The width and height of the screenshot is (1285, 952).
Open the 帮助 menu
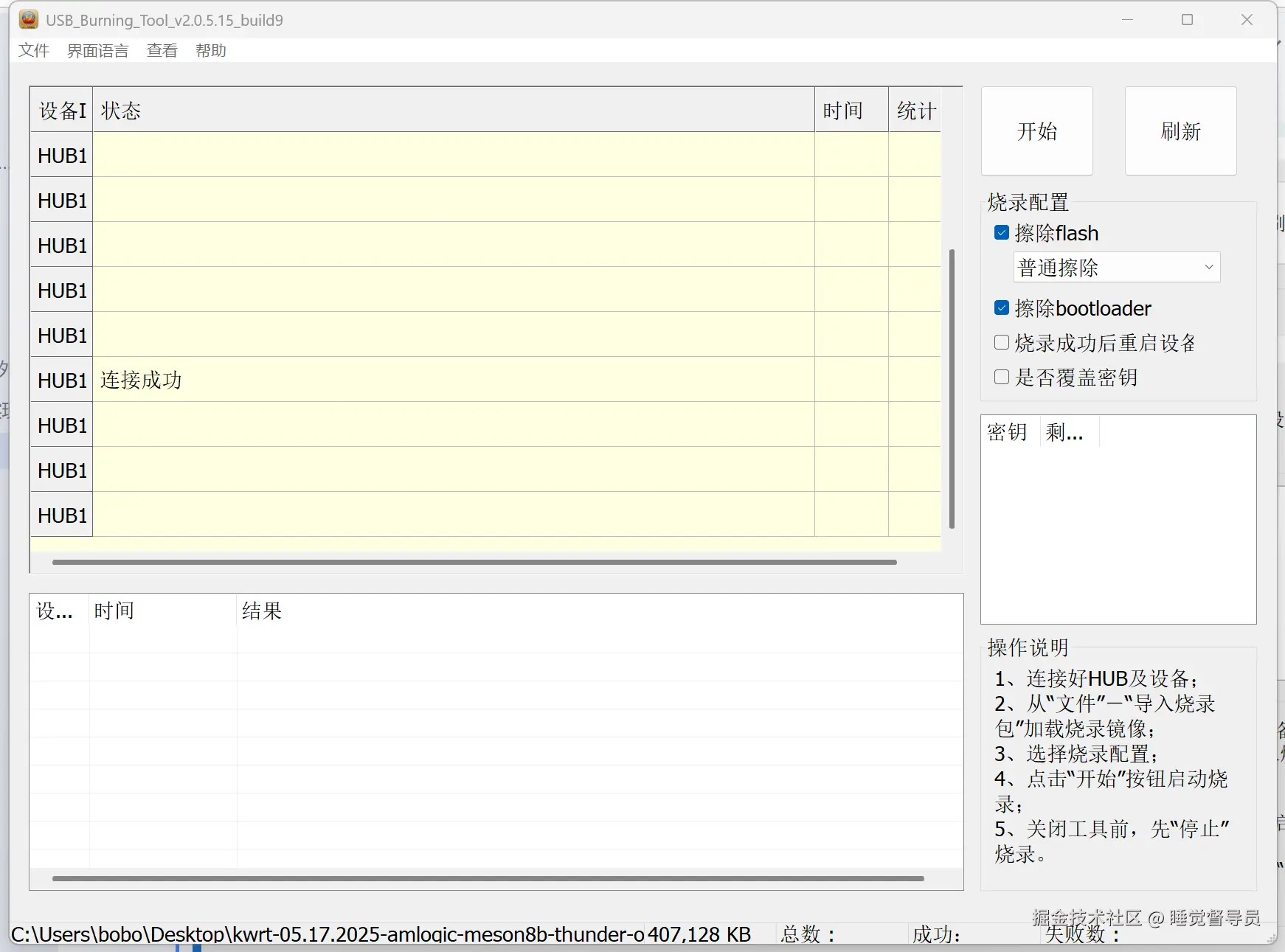click(x=211, y=50)
